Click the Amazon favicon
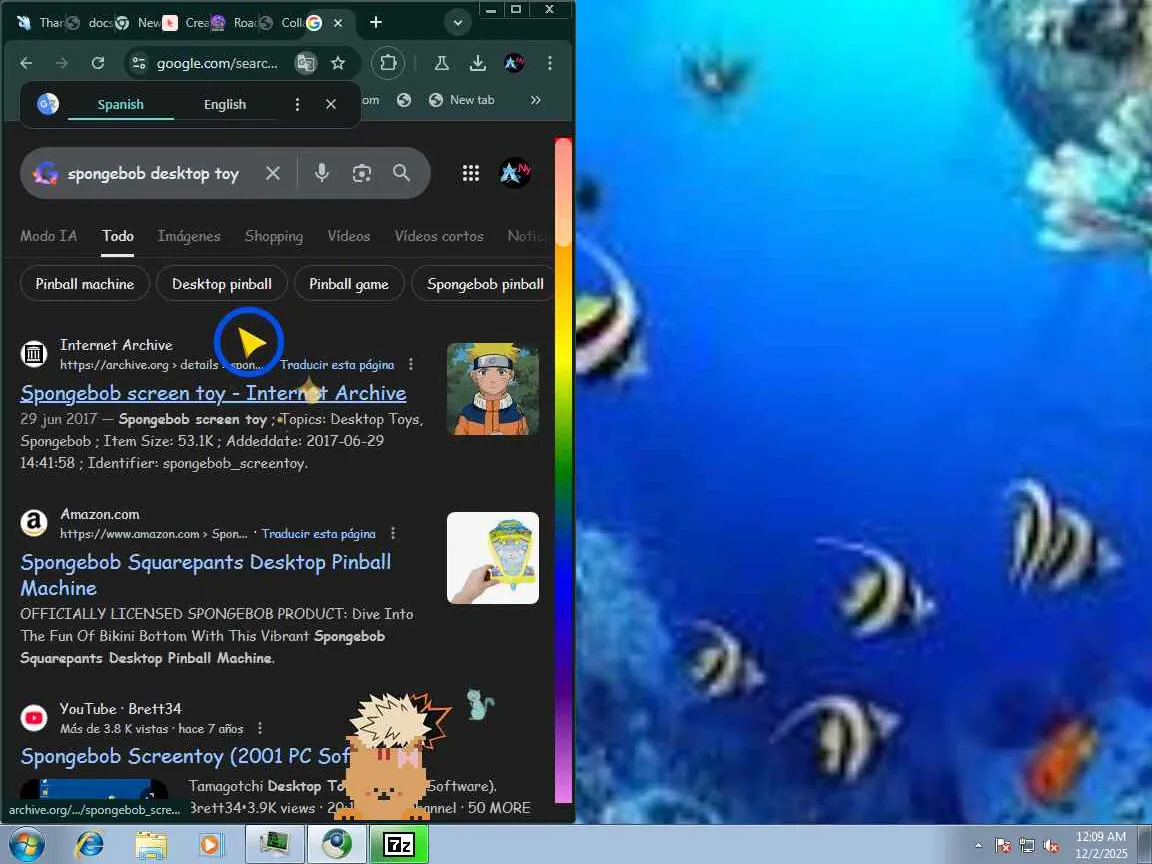Image resolution: width=1152 pixels, height=864 pixels. [34, 523]
